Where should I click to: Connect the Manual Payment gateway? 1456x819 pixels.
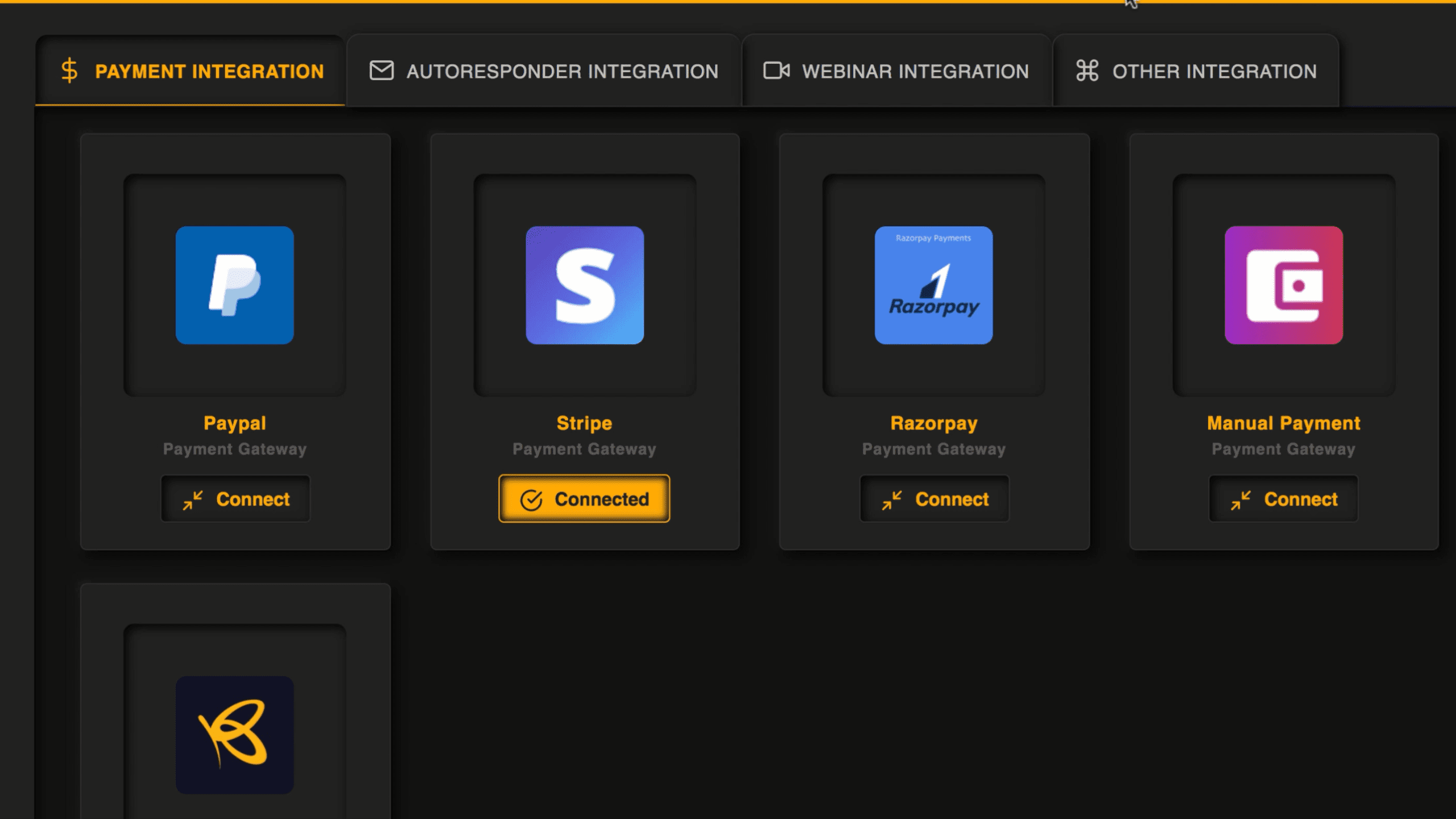tap(1284, 499)
